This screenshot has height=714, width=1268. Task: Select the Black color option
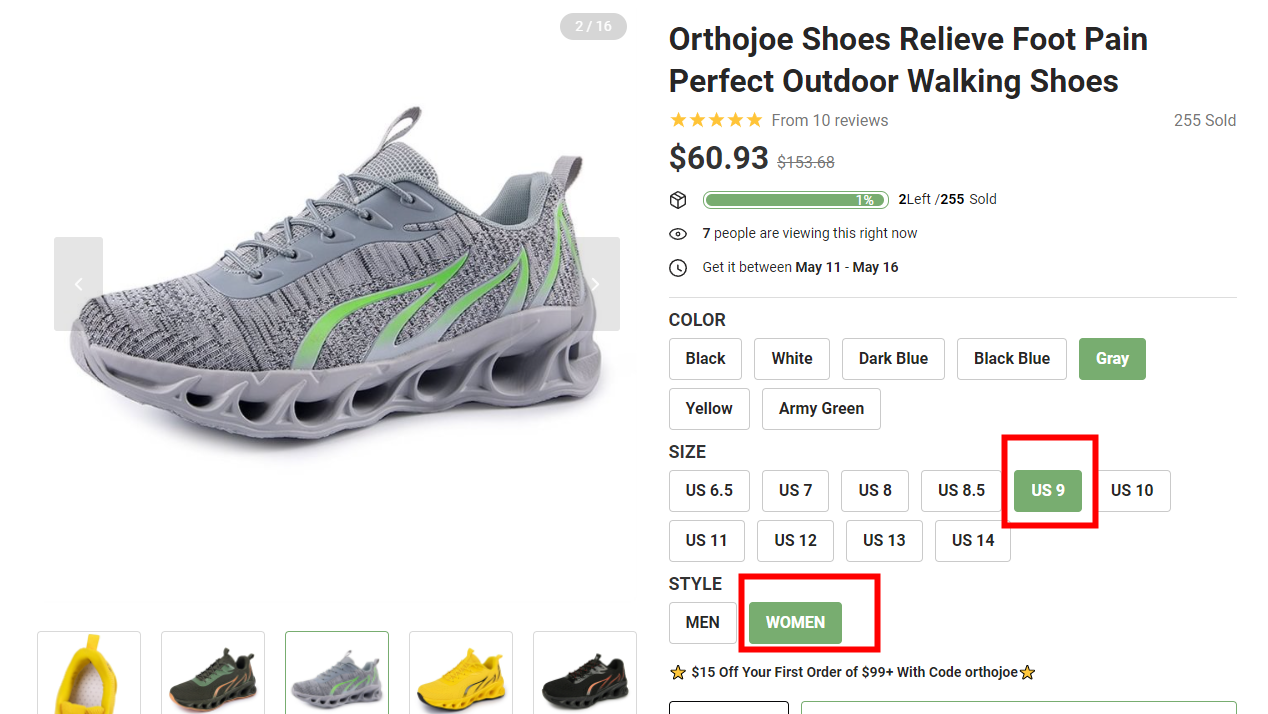pyautogui.click(x=705, y=359)
